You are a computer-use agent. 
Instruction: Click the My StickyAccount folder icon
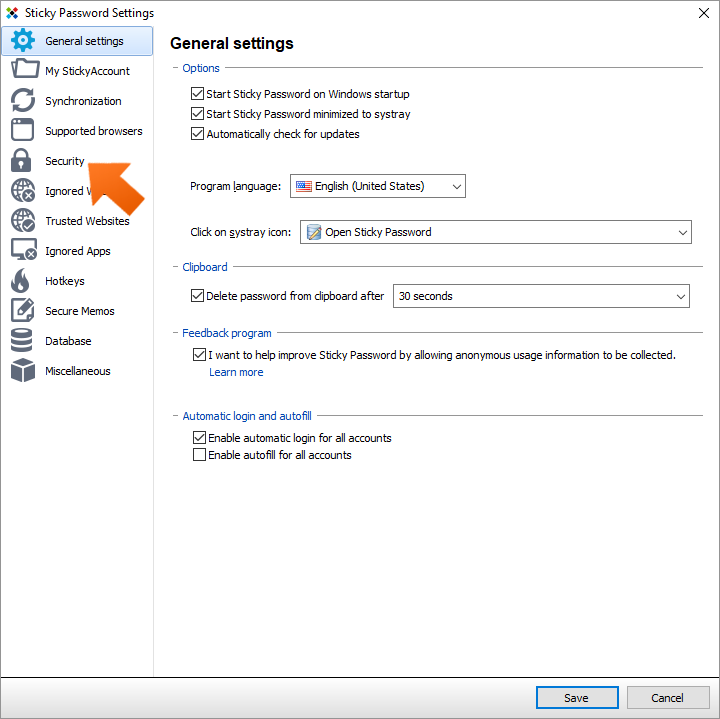(x=24, y=69)
